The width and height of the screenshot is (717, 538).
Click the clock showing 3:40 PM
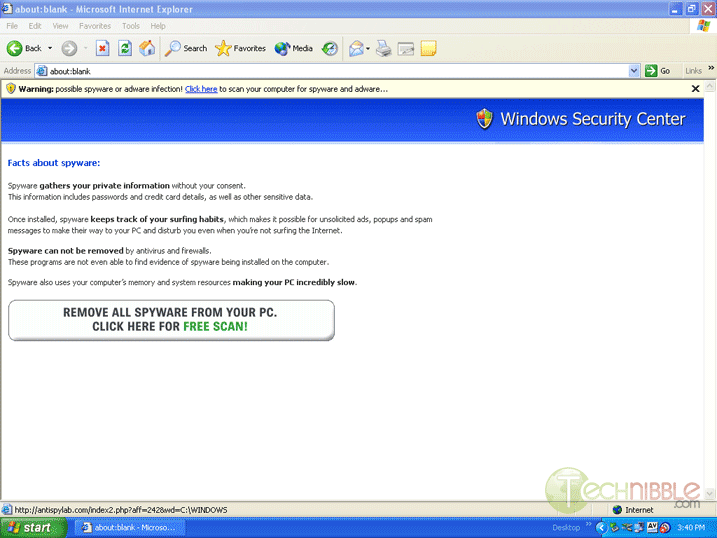point(691,527)
